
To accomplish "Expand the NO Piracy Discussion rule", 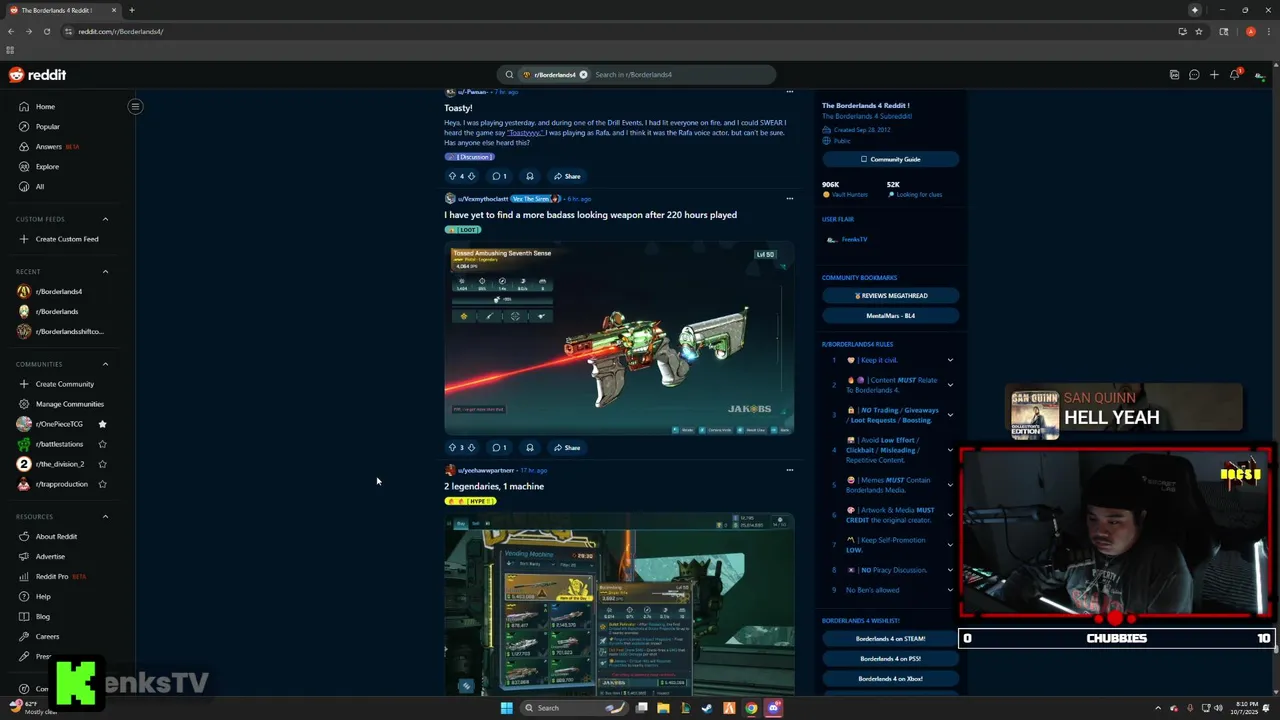I will click(x=950, y=570).
